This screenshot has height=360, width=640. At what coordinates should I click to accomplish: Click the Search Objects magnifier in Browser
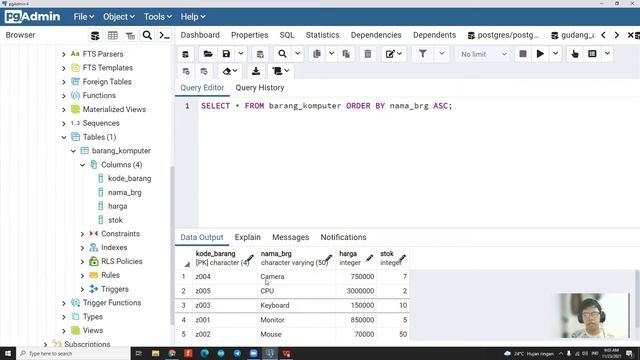[147, 36]
